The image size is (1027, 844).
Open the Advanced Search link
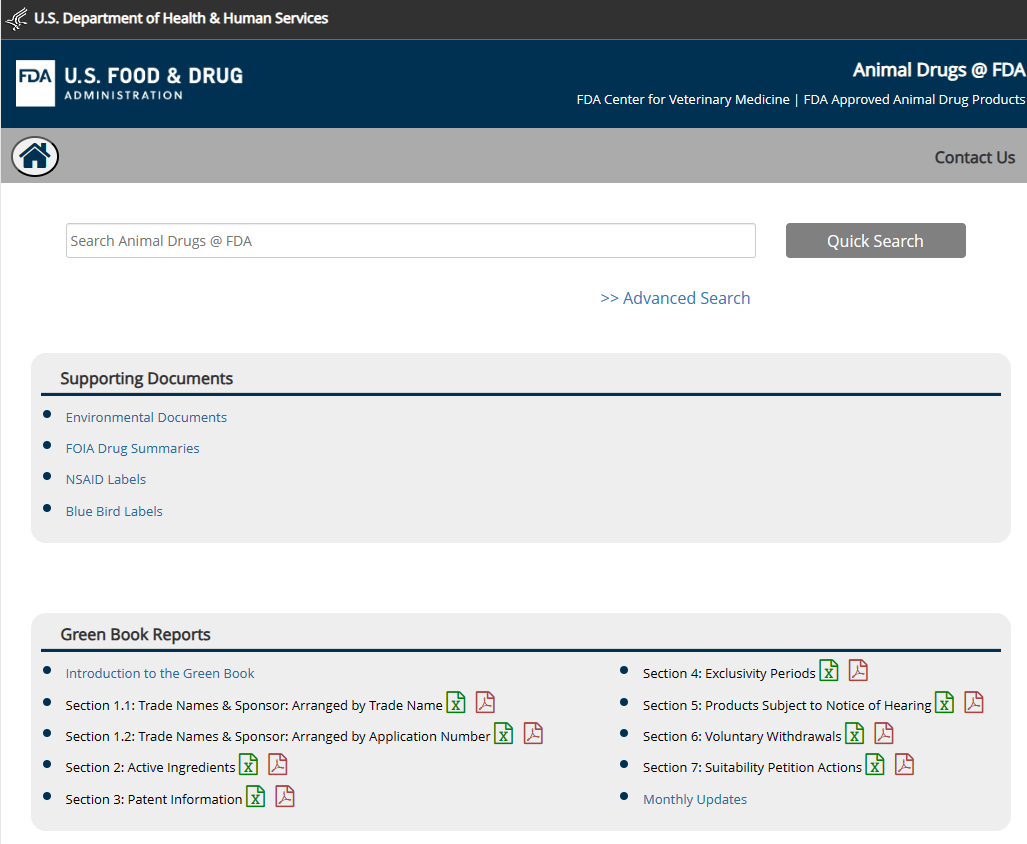pyautogui.click(x=675, y=298)
